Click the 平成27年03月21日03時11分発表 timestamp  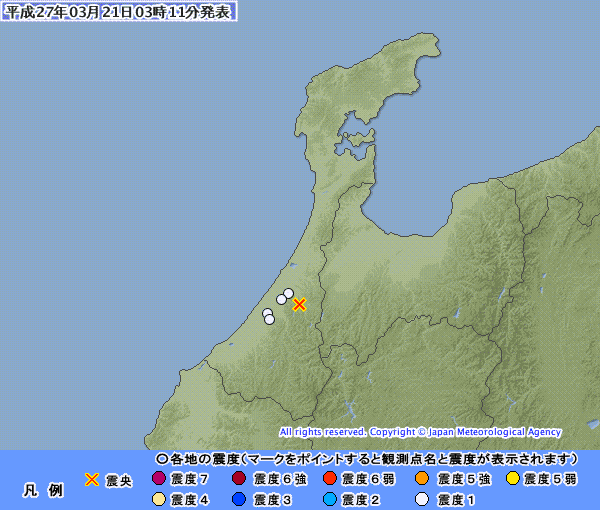click(x=119, y=11)
